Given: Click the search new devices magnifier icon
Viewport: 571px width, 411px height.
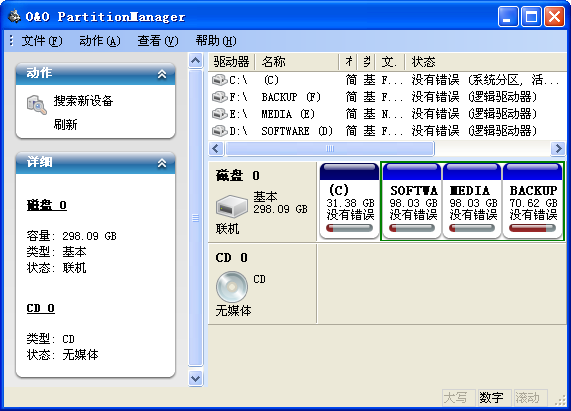Looking at the screenshot, I should tap(36, 105).
